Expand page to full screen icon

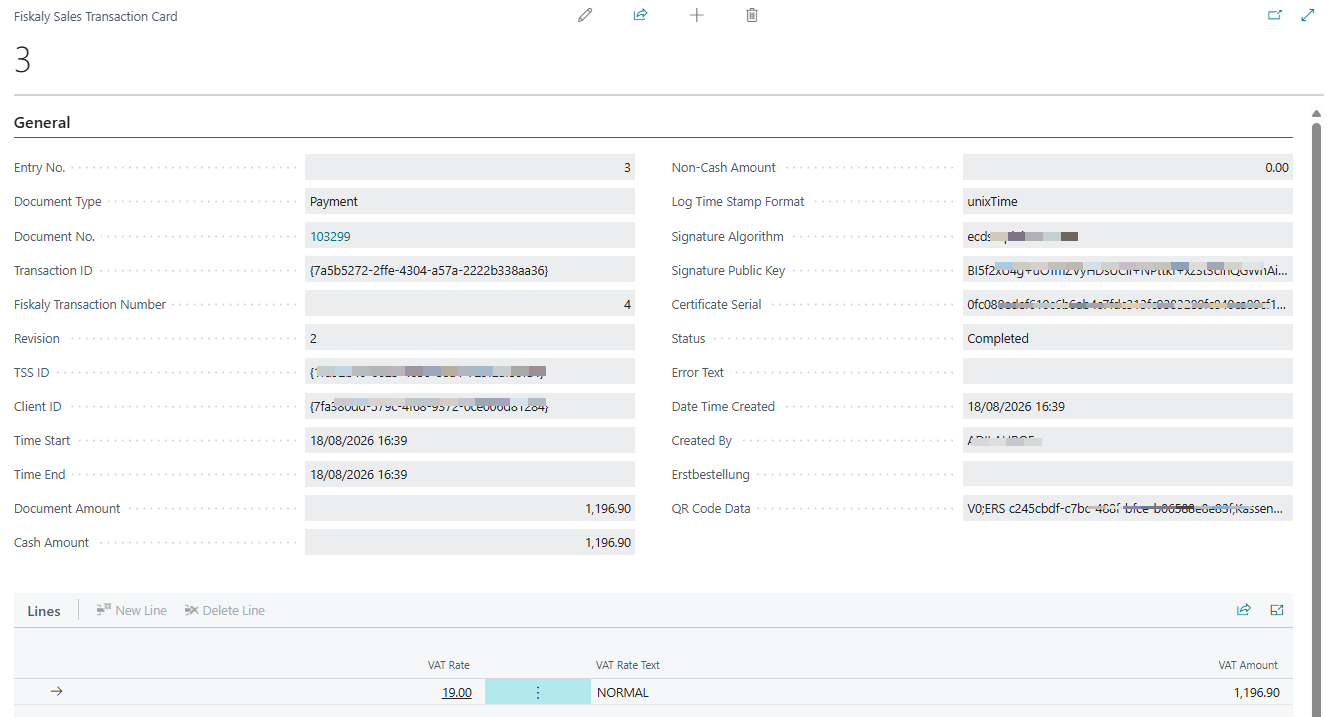coord(1307,15)
